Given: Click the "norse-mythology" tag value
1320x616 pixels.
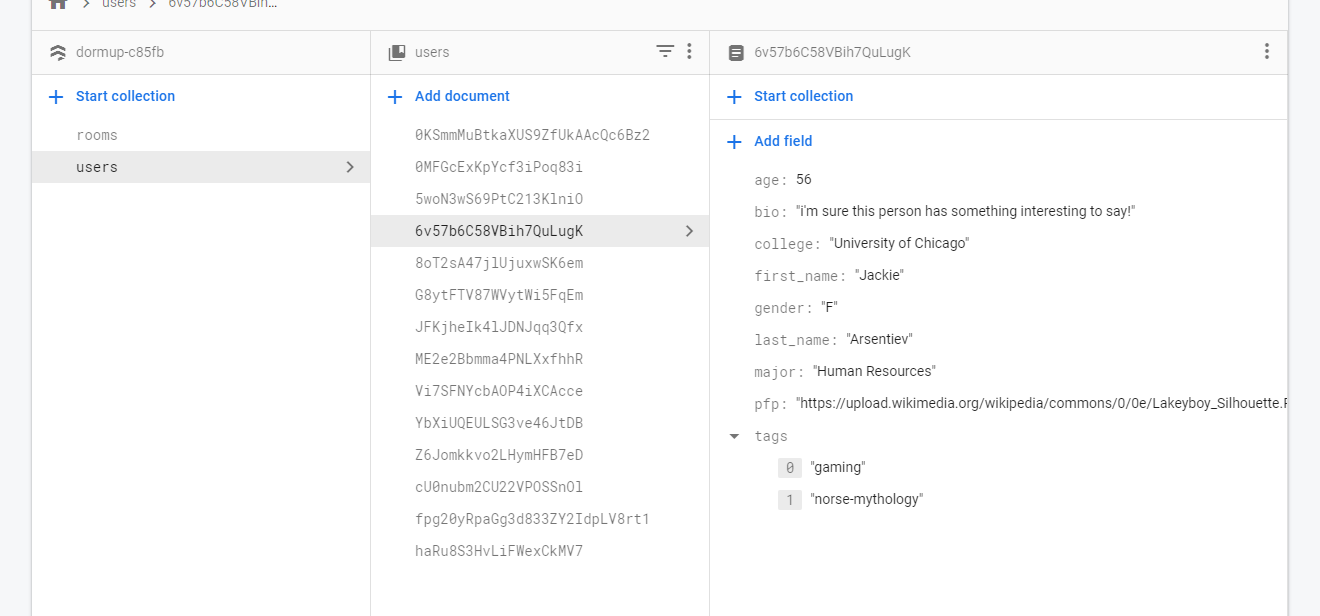Looking at the screenshot, I should [866, 499].
